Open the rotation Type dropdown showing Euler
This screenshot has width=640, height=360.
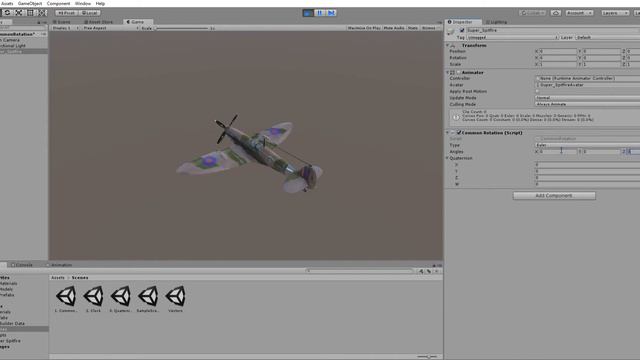(x=587, y=145)
